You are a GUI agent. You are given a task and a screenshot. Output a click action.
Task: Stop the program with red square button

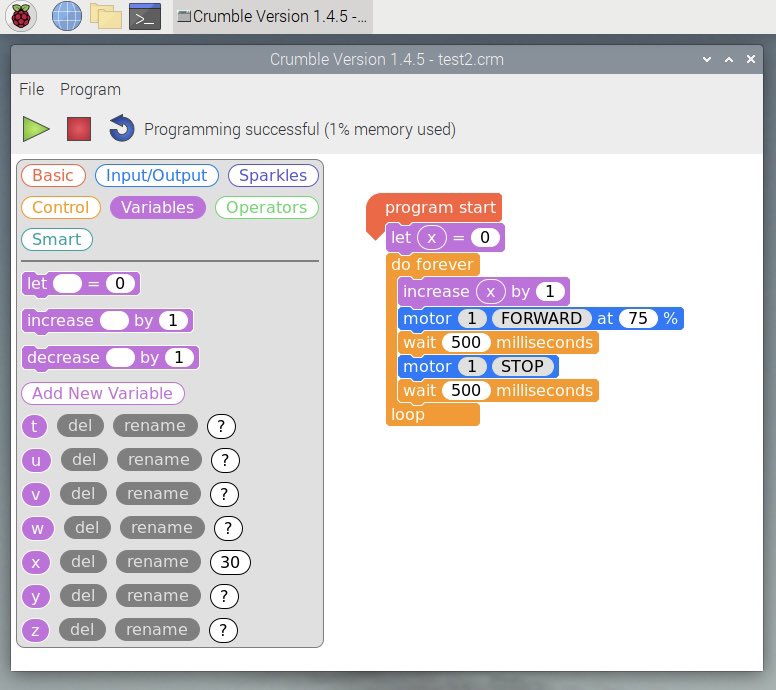tap(79, 129)
